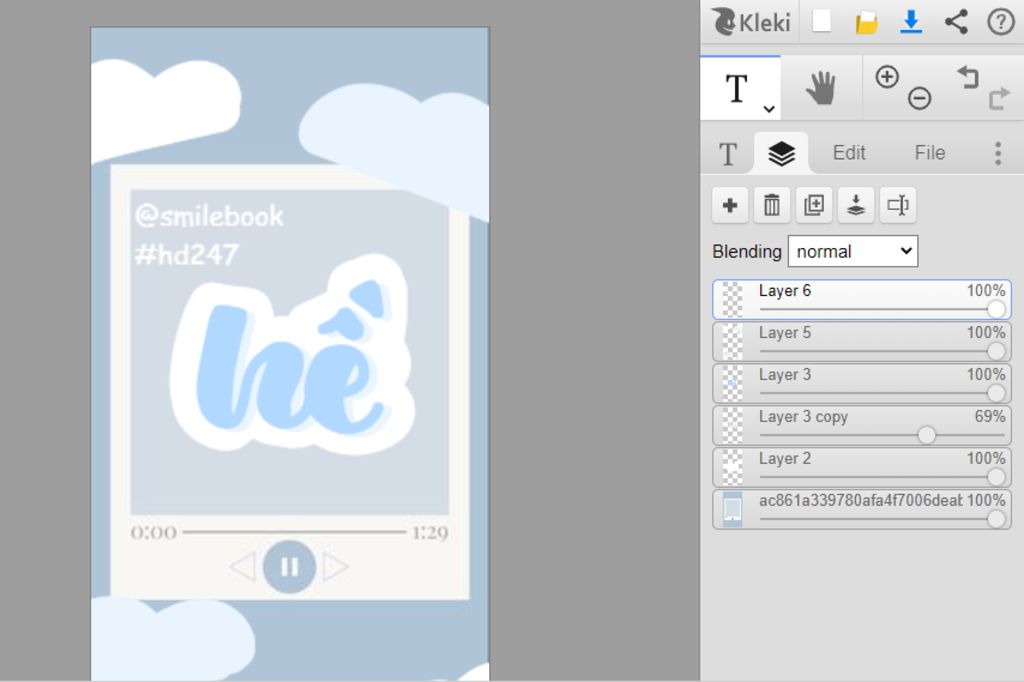The image size is (1024, 682).
Task: Select the Layer 3 copy layer
Action: point(861,425)
